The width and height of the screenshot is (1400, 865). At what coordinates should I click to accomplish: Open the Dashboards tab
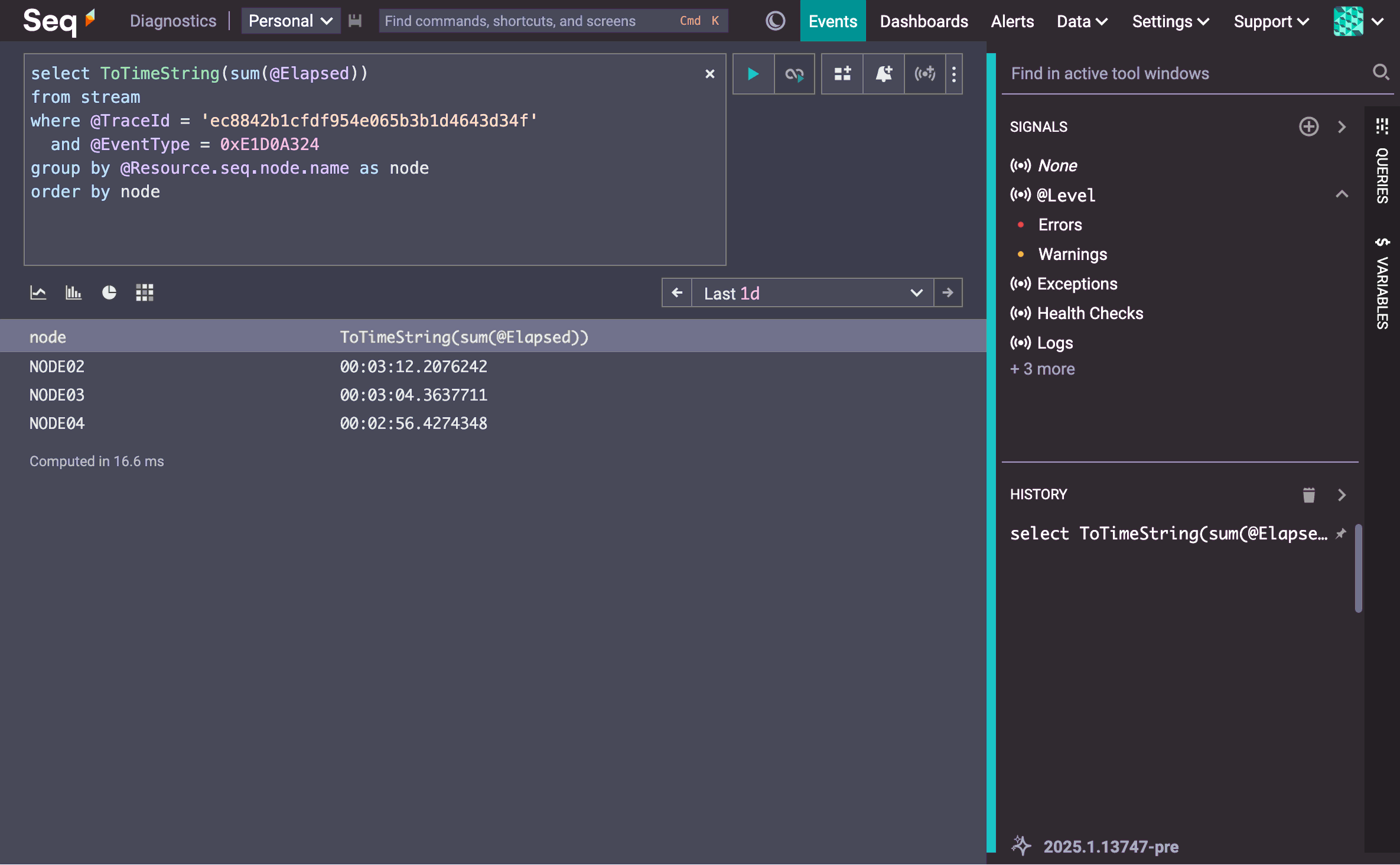pos(924,21)
